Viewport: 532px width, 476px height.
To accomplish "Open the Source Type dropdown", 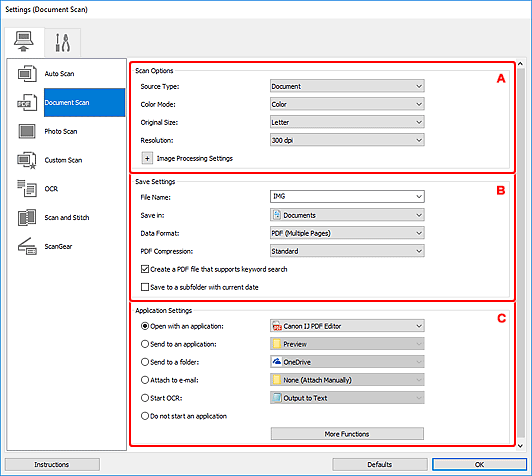I will (347, 86).
